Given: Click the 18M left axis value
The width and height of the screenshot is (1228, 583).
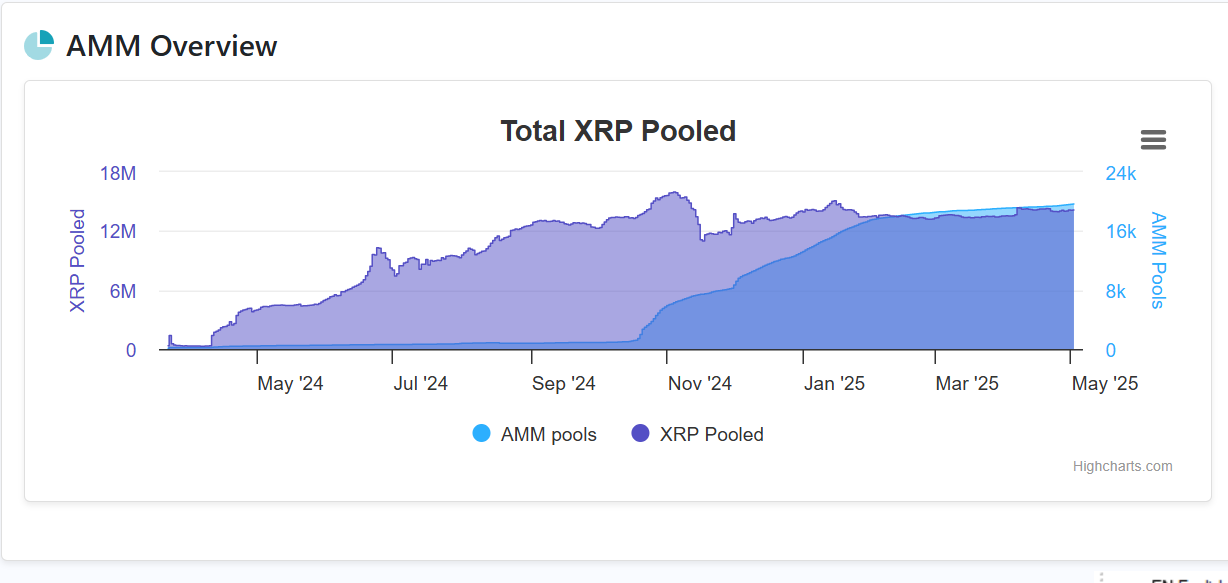Looking at the screenshot, I should (118, 173).
